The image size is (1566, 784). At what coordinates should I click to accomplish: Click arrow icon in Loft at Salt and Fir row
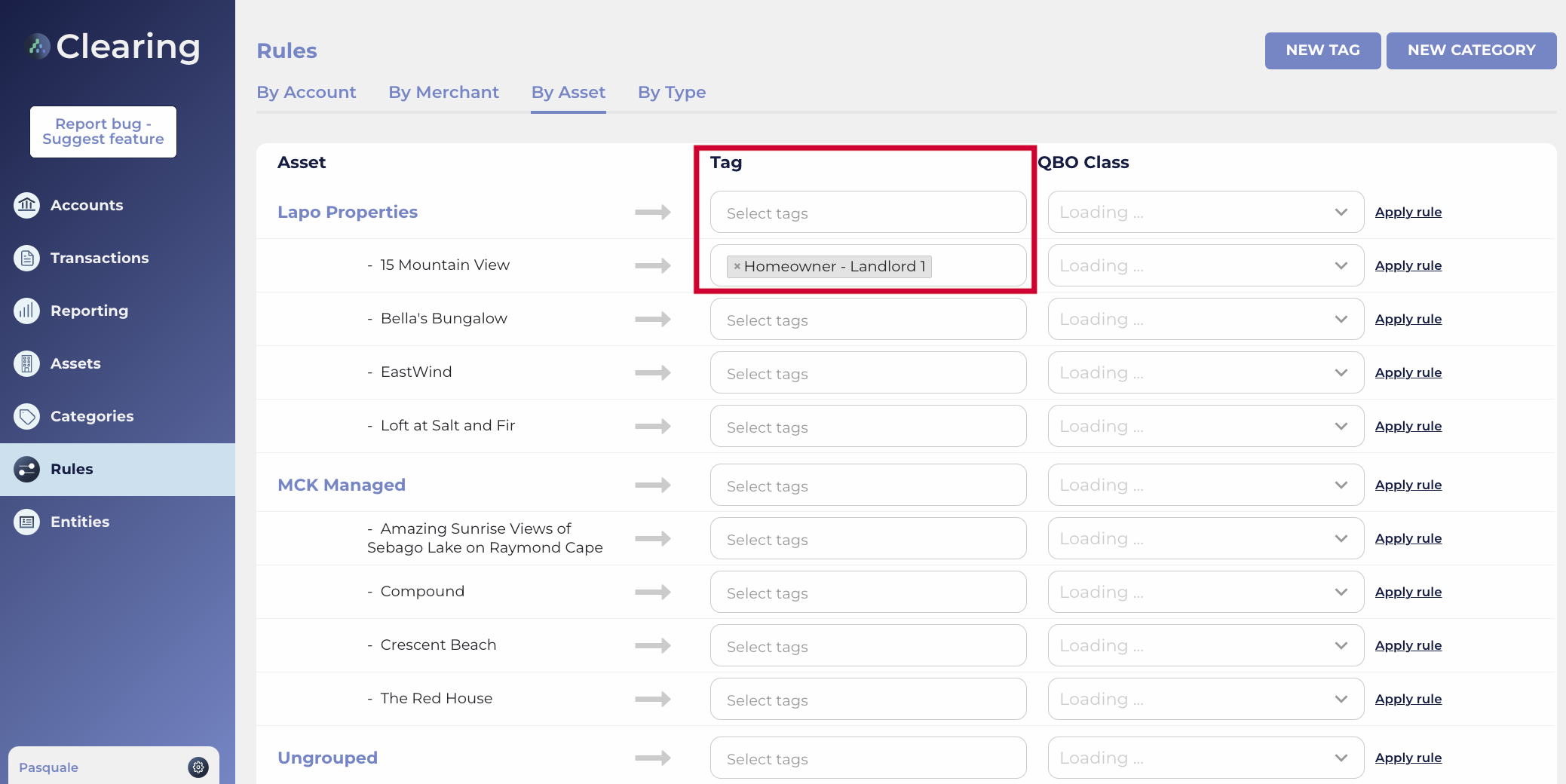pos(653,427)
